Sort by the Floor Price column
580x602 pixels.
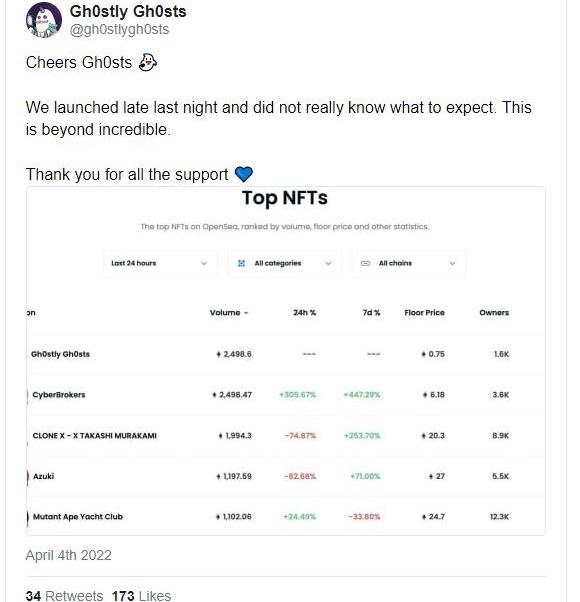pos(424,313)
